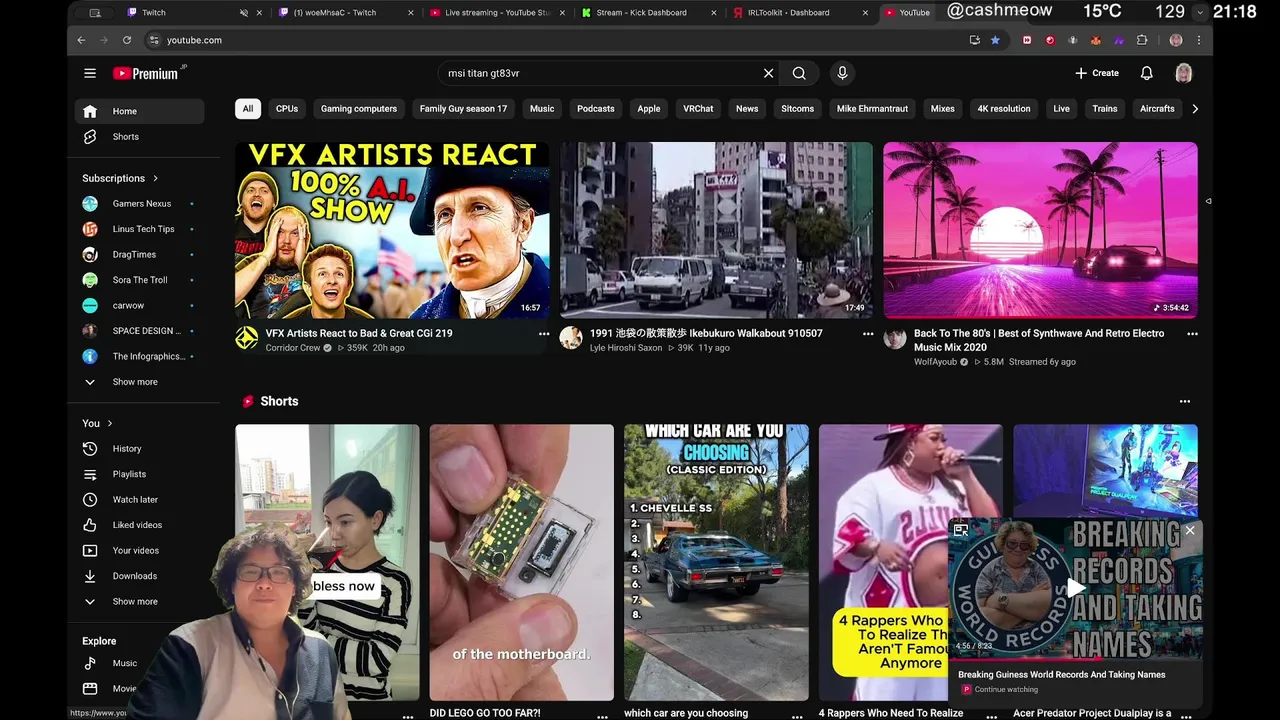Screen dimensions: 1280x720
Task: Open more options for Synthwave mix video
Action: coord(1192,334)
